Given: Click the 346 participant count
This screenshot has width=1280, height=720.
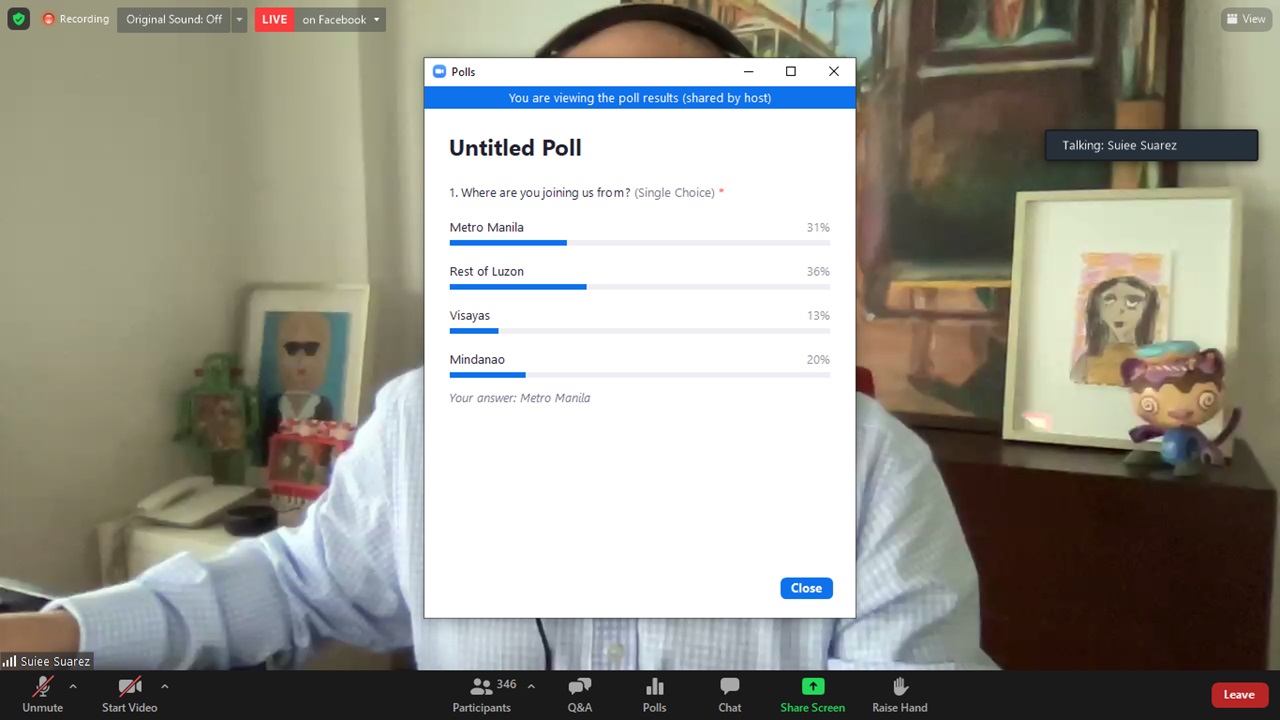Looking at the screenshot, I should [506, 685].
